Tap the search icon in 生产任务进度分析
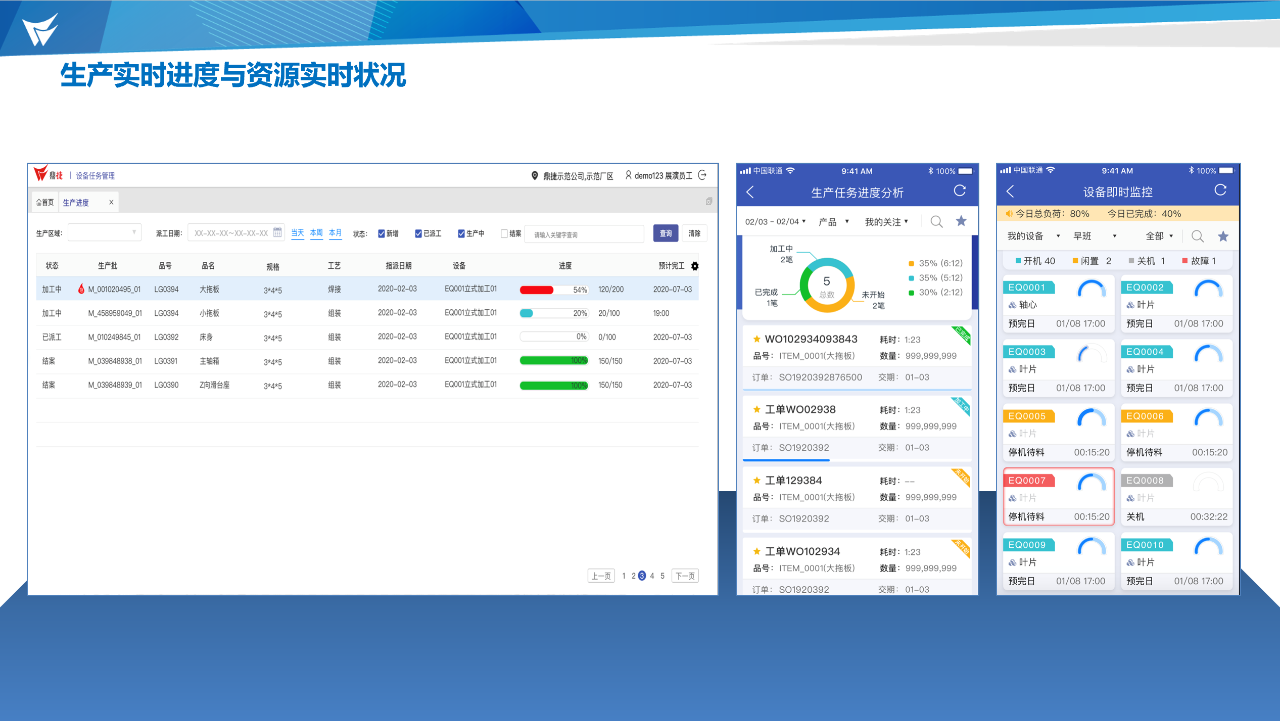Screen dimensions: 1280x721 coord(937,222)
